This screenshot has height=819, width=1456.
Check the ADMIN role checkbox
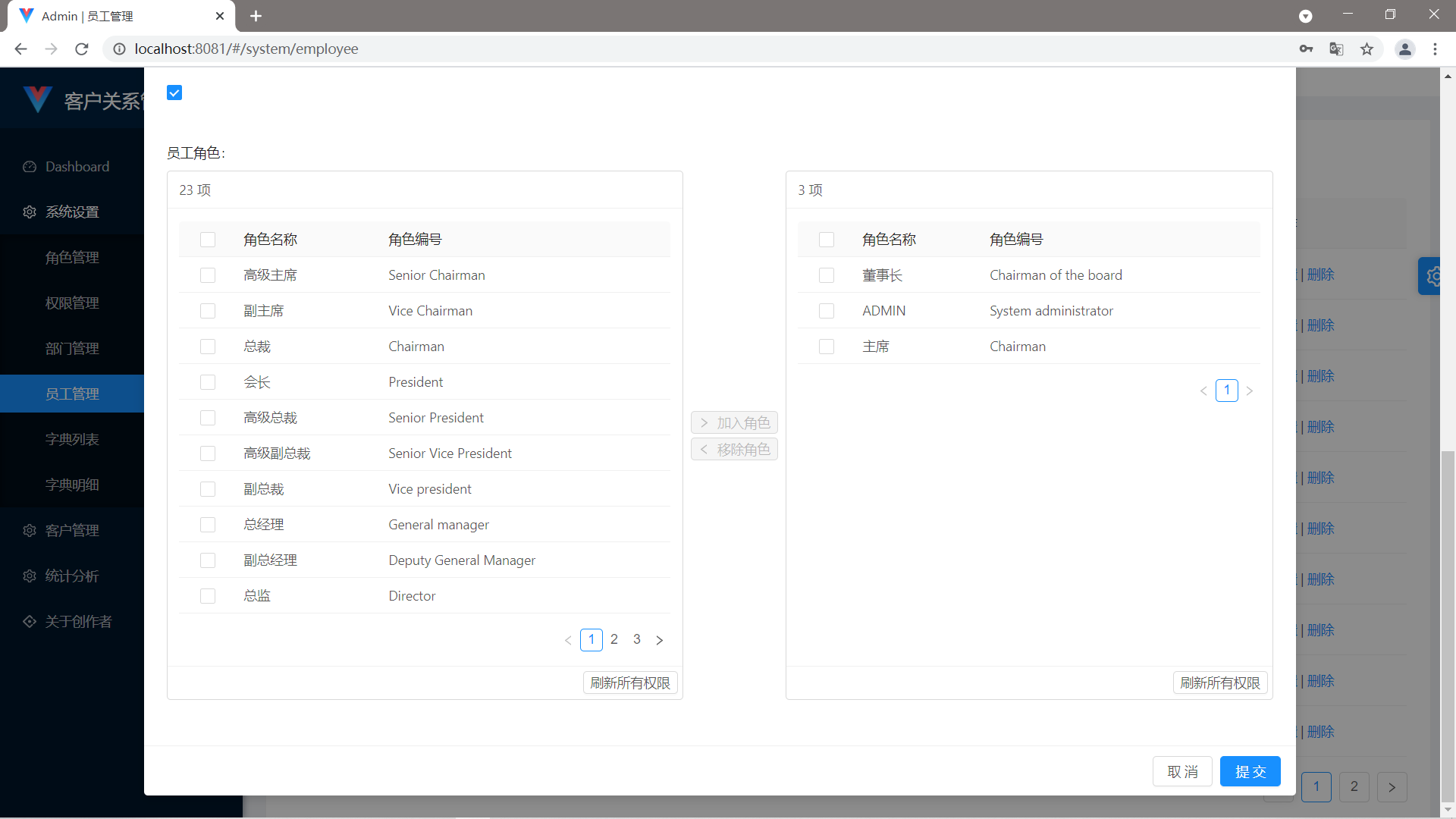[827, 311]
